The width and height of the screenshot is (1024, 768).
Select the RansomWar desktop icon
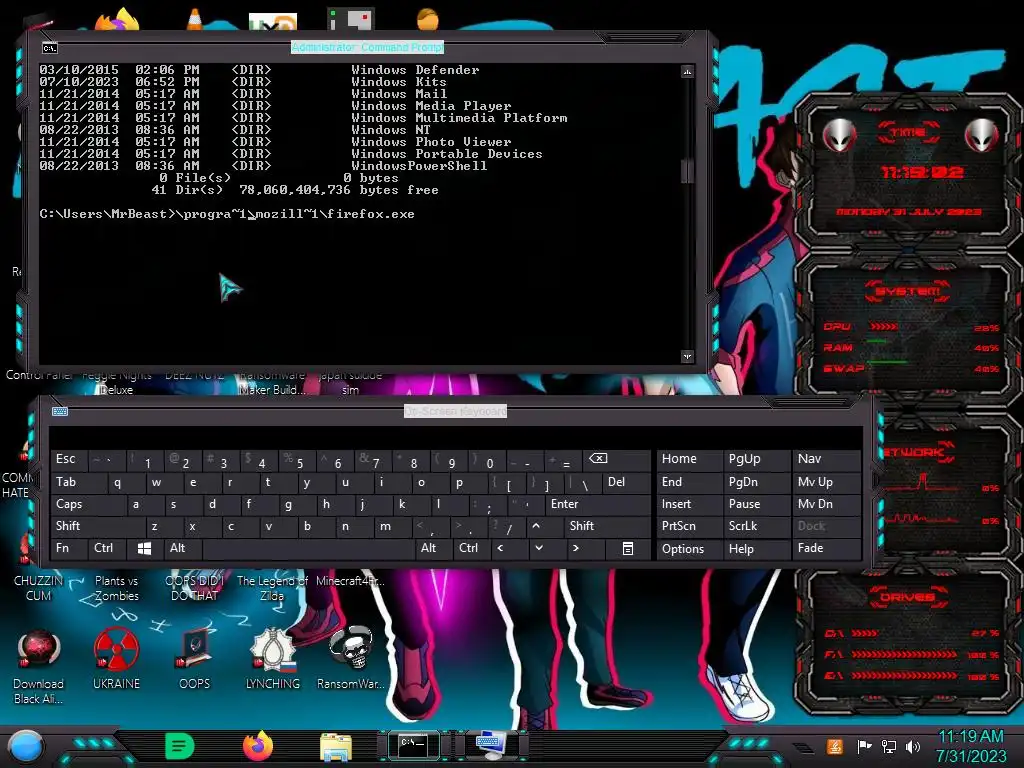coord(351,660)
